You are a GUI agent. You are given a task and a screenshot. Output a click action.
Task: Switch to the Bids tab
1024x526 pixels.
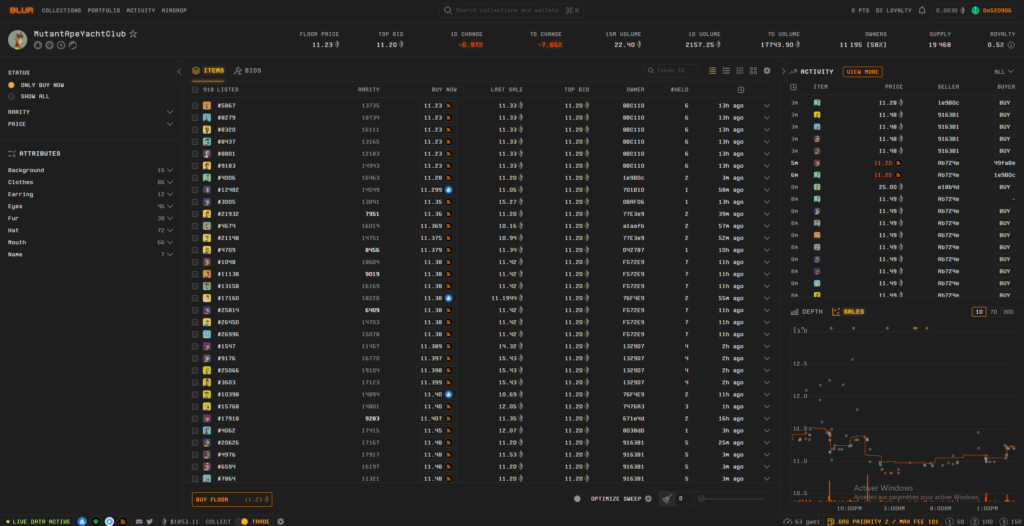(x=248, y=71)
